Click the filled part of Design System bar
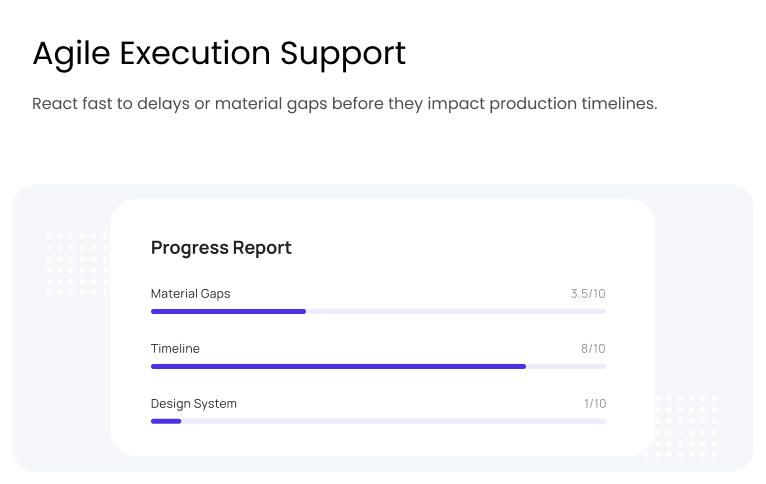 (x=166, y=421)
